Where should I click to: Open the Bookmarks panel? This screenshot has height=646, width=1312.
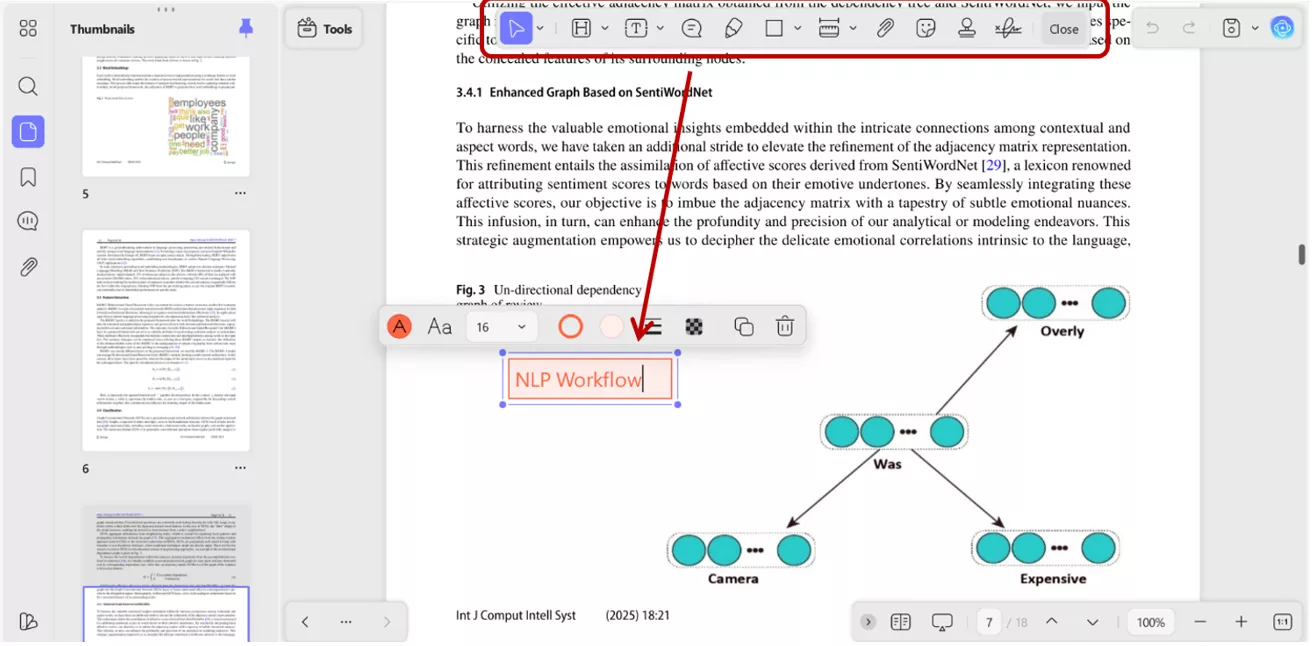27,176
